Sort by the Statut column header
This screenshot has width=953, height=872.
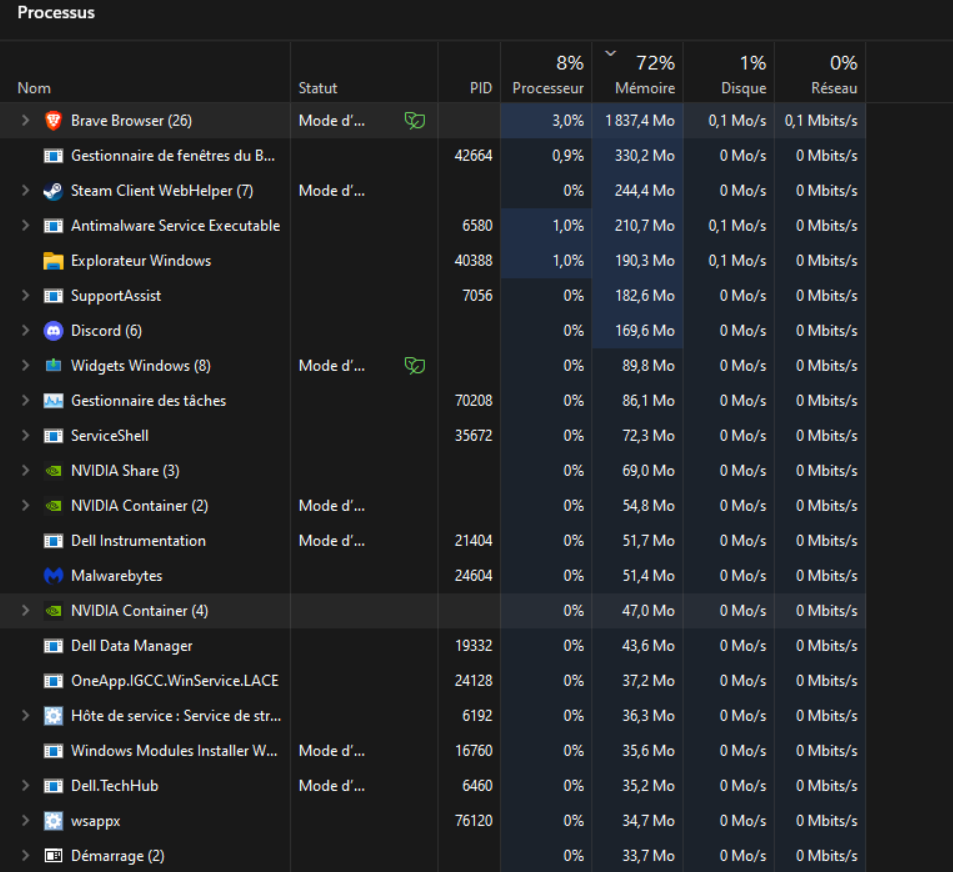[318, 89]
